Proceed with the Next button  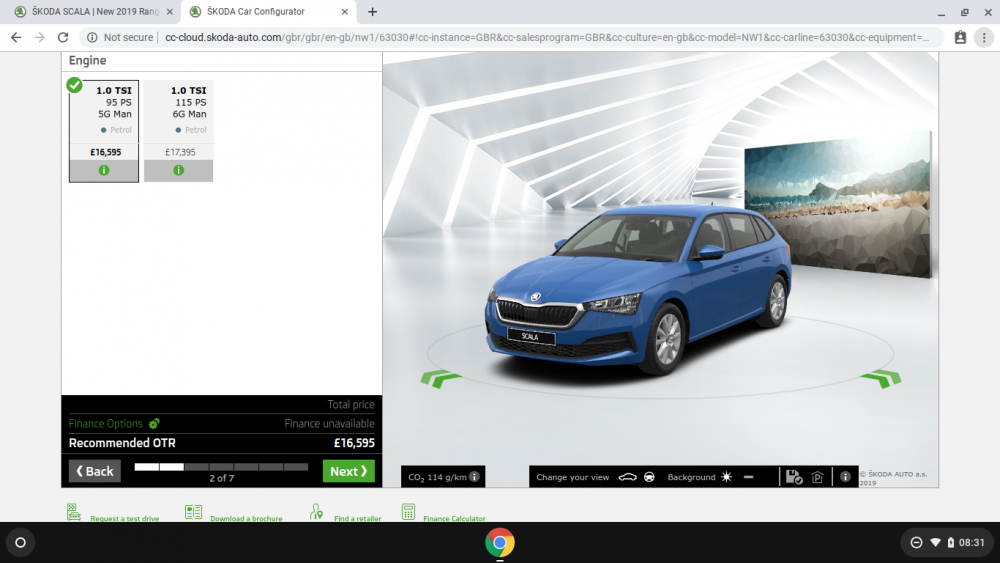pos(348,471)
